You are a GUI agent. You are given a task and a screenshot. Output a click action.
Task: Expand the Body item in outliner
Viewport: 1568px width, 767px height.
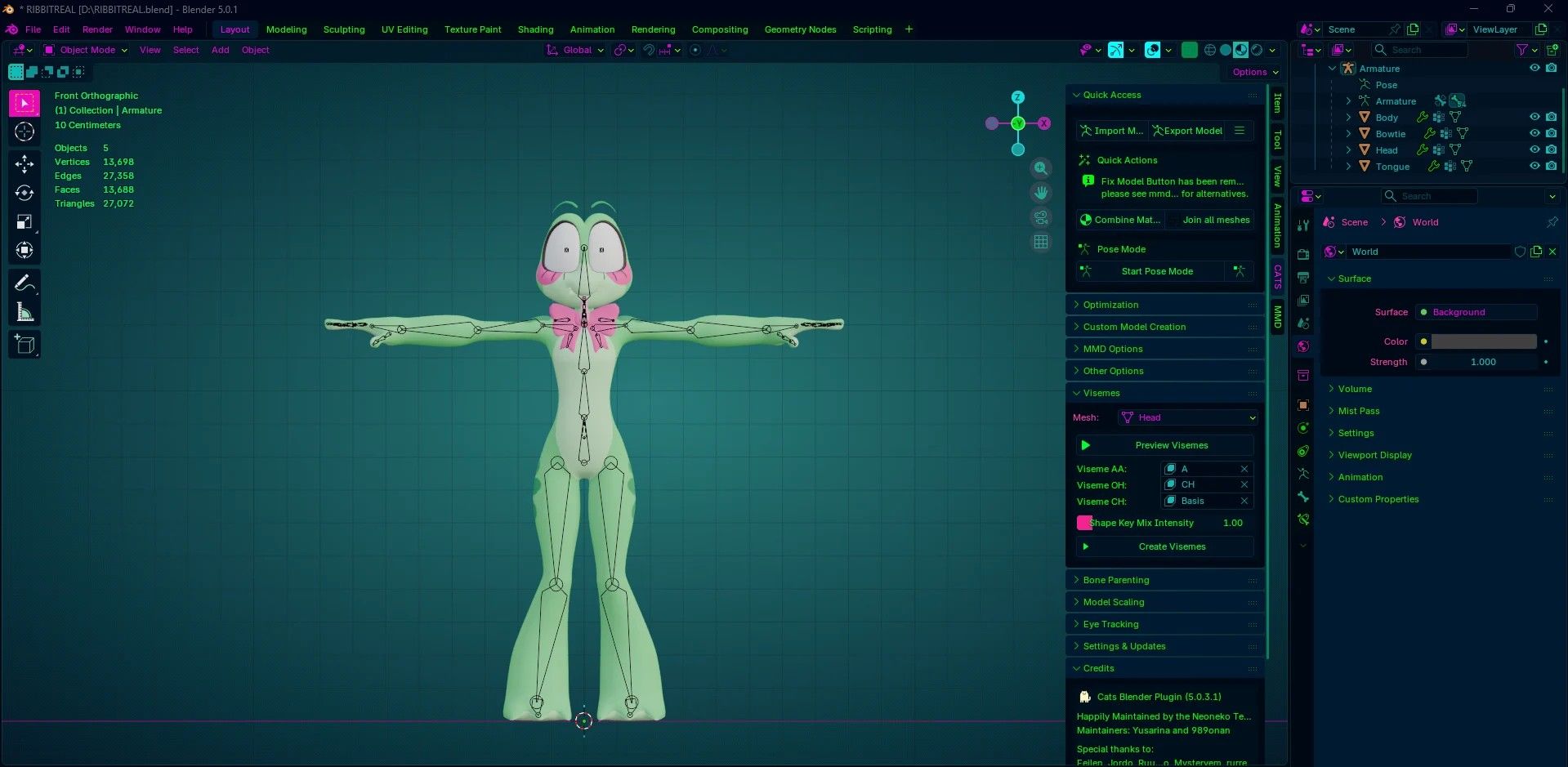1348,118
